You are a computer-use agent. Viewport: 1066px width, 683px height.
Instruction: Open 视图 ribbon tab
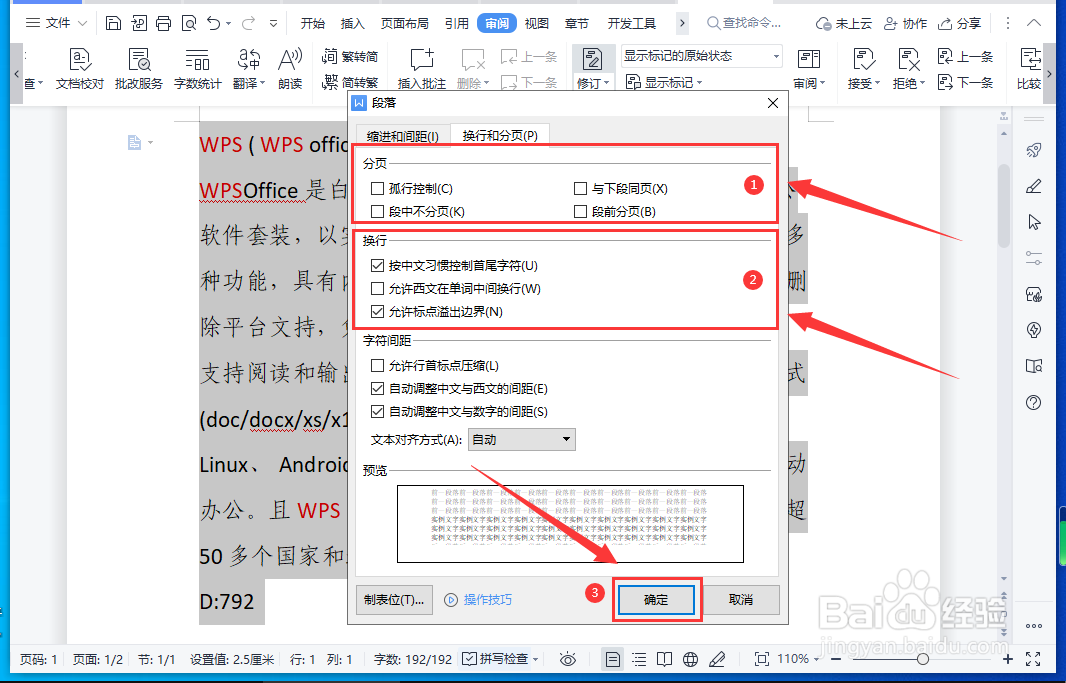(x=536, y=24)
